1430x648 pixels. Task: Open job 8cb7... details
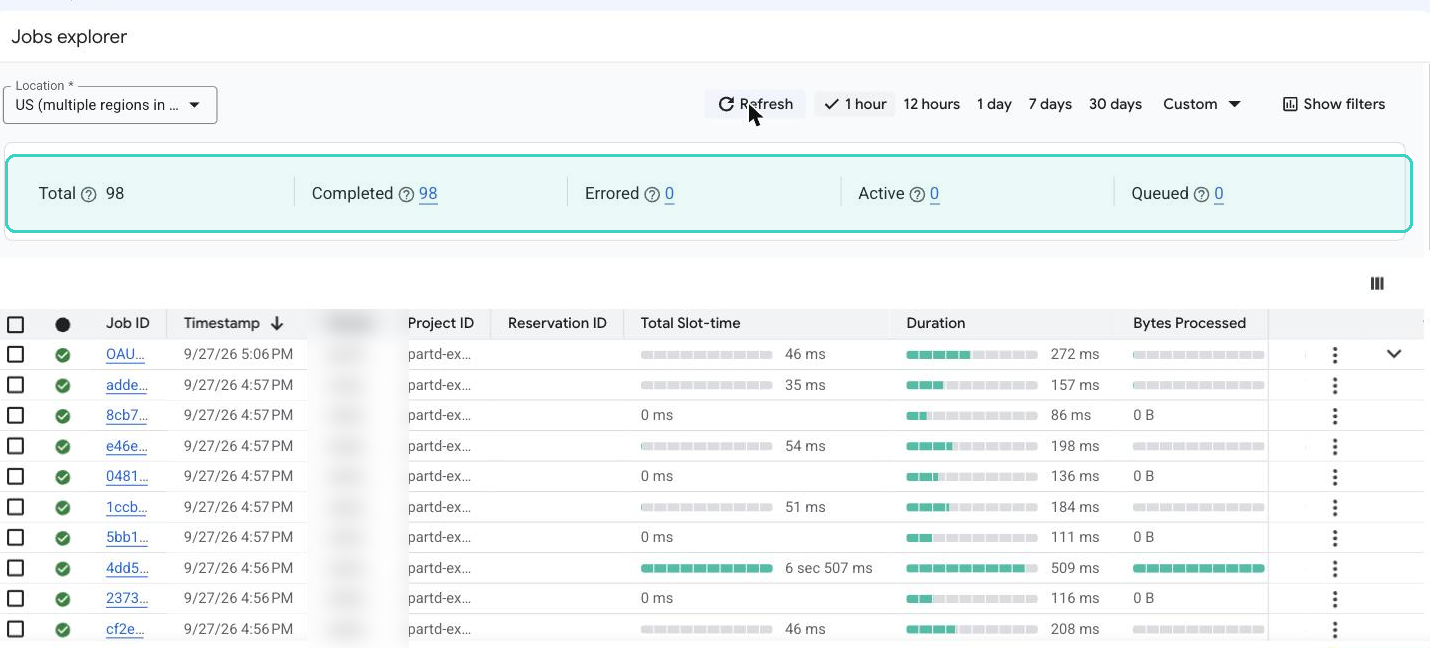(126, 415)
